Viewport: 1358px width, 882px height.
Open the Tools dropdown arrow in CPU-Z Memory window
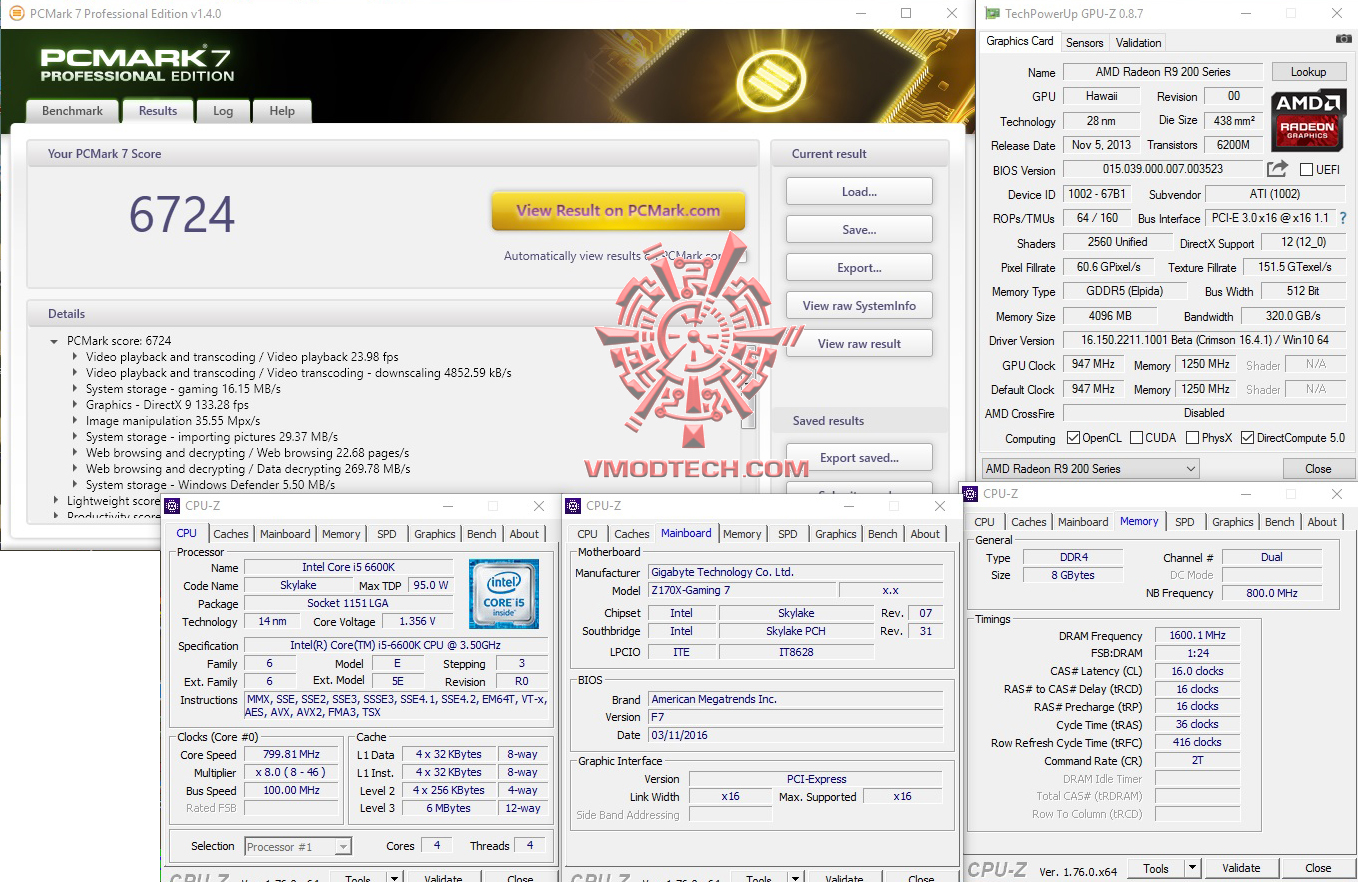coord(1192,868)
